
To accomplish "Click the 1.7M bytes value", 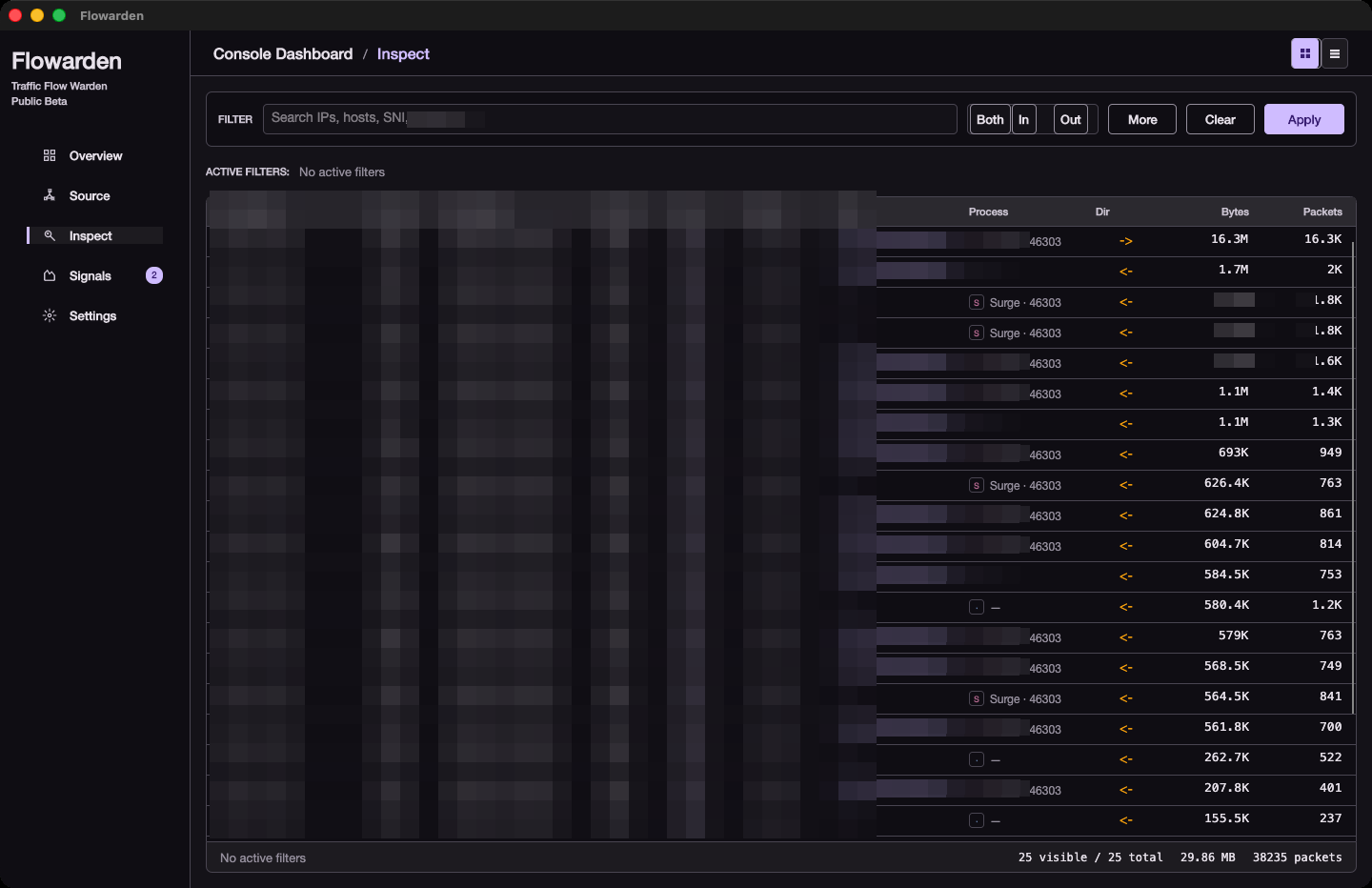I will pyautogui.click(x=1233, y=270).
